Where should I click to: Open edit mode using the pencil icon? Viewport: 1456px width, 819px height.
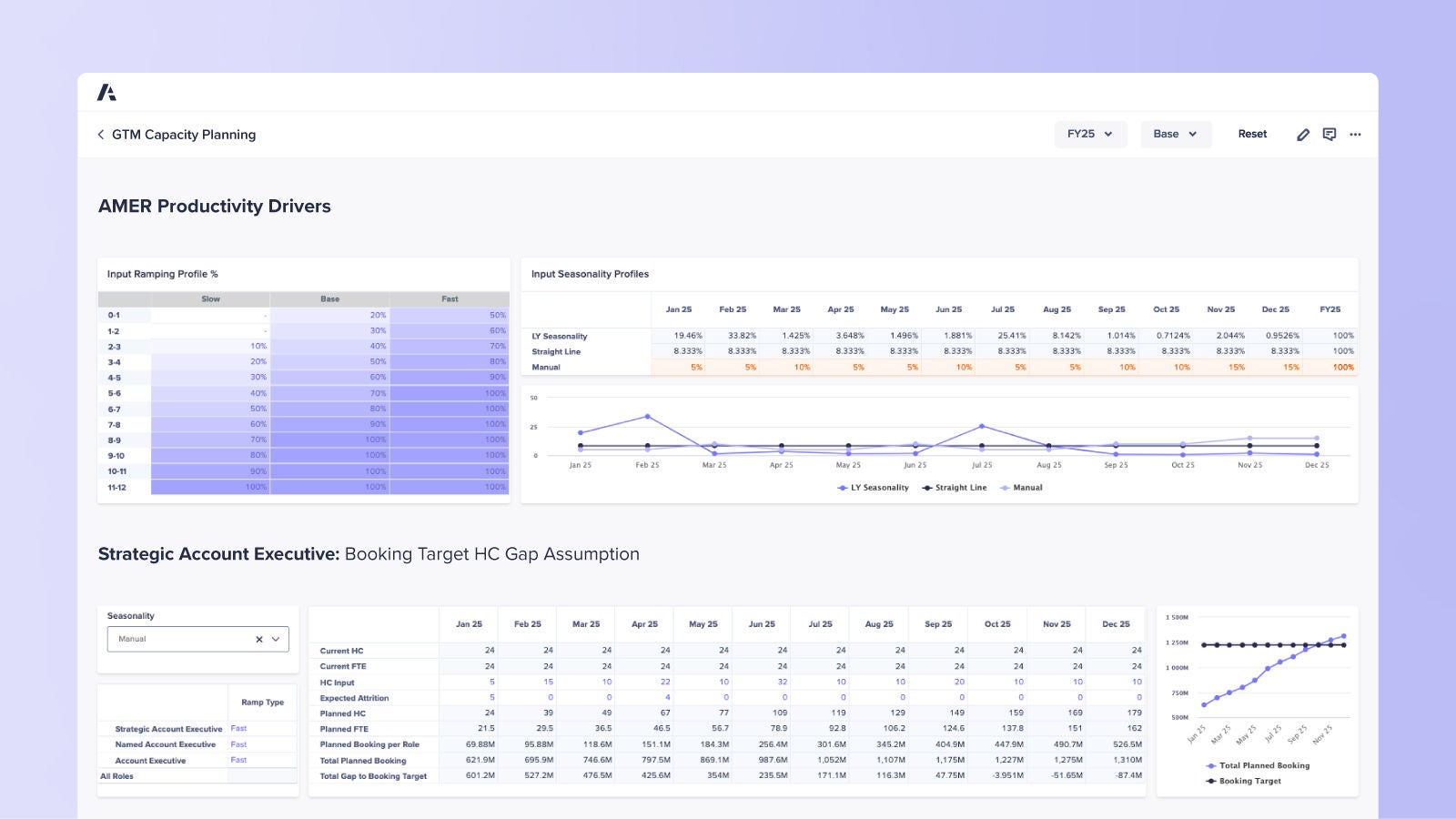pos(1302,134)
